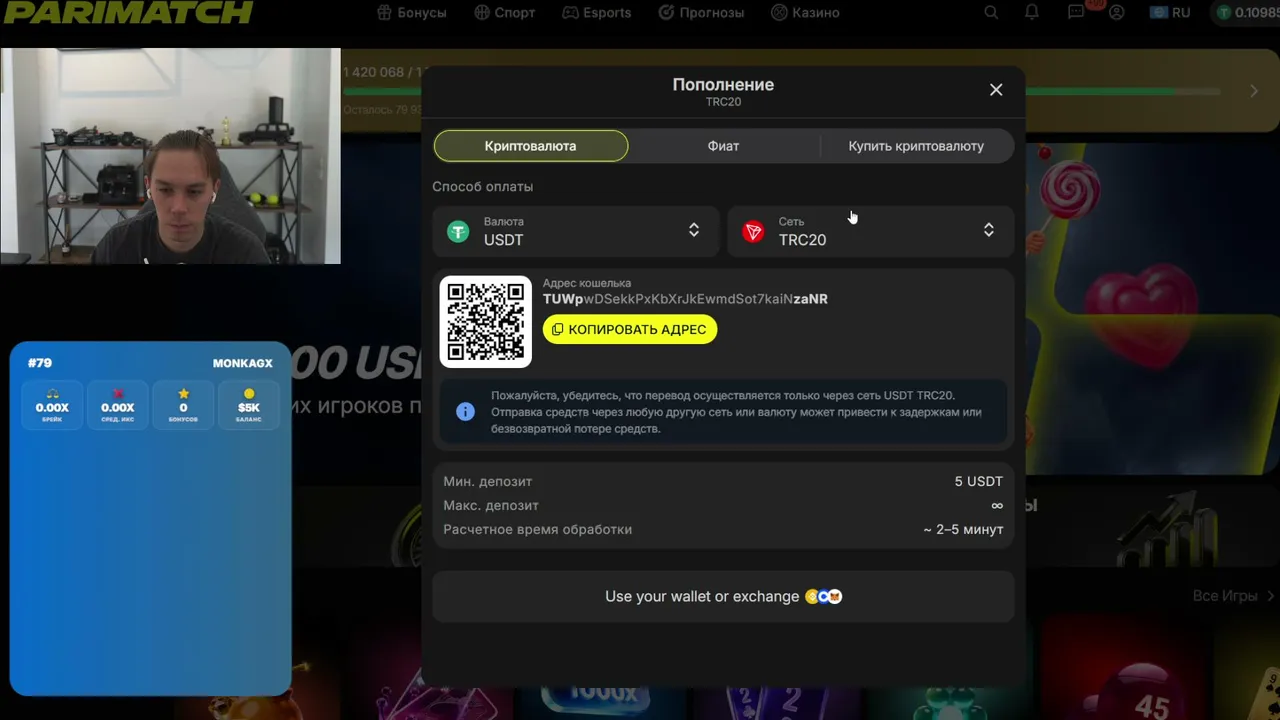The width and height of the screenshot is (1280, 720).
Task: Switch to Купить криптовалюту tab
Action: tap(916, 146)
